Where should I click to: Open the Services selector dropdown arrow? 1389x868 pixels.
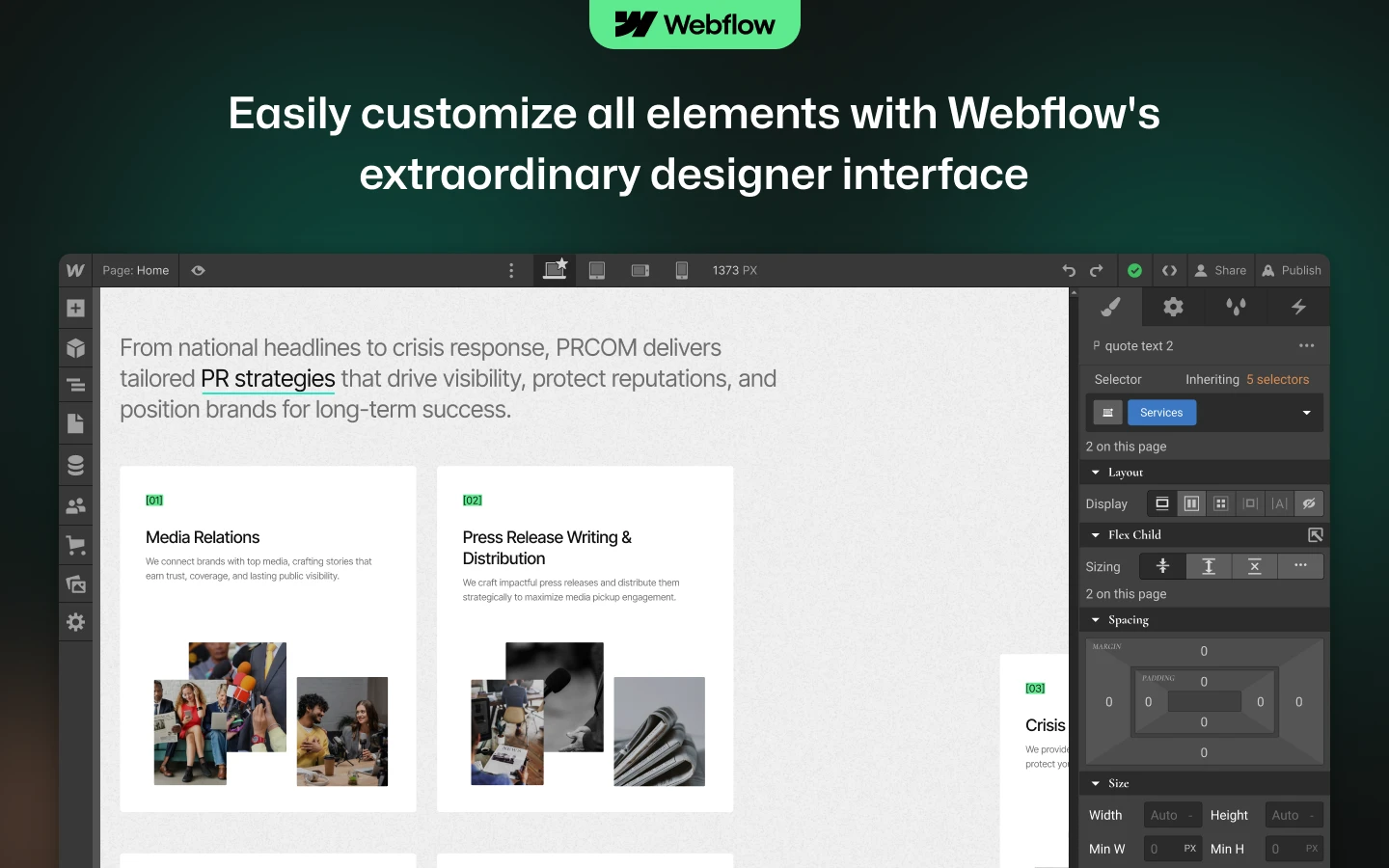(x=1306, y=413)
